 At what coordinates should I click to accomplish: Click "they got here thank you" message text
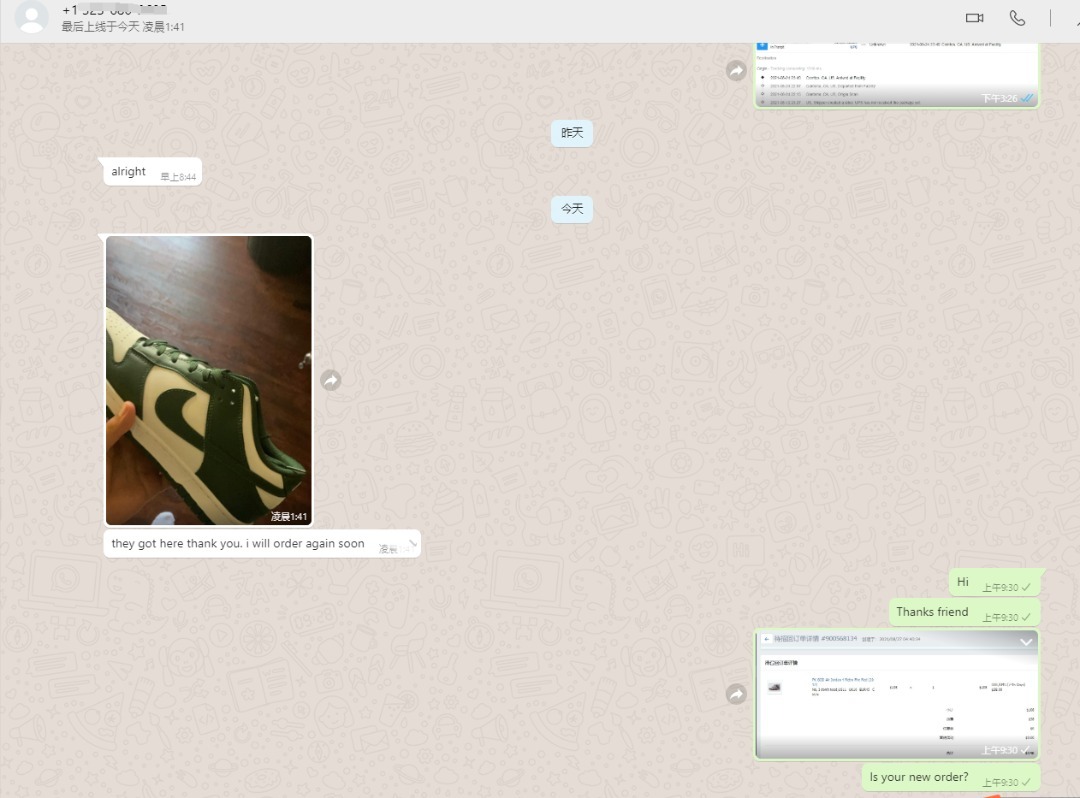coord(238,544)
